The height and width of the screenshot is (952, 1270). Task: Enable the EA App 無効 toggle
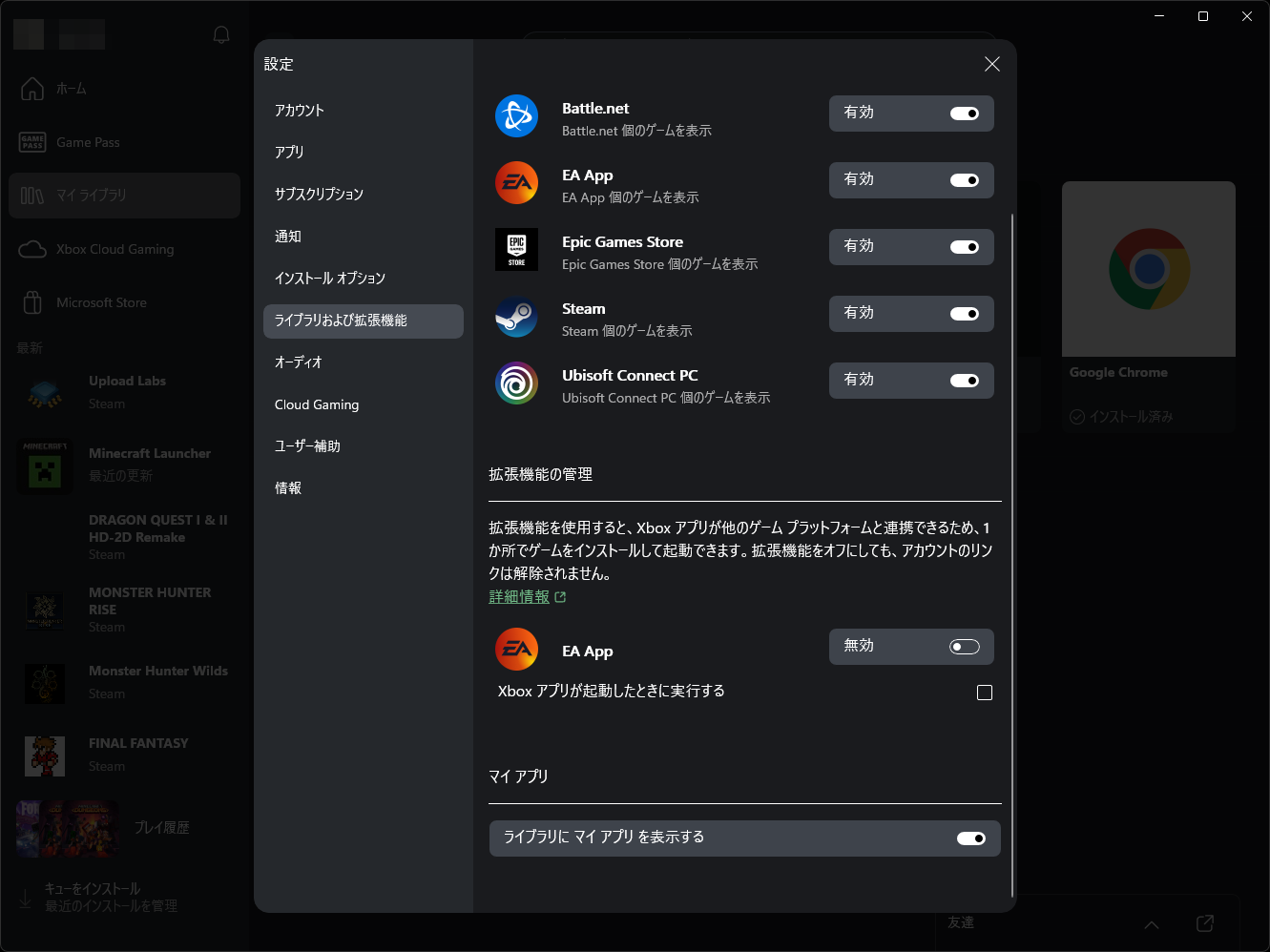pos(964,647)
